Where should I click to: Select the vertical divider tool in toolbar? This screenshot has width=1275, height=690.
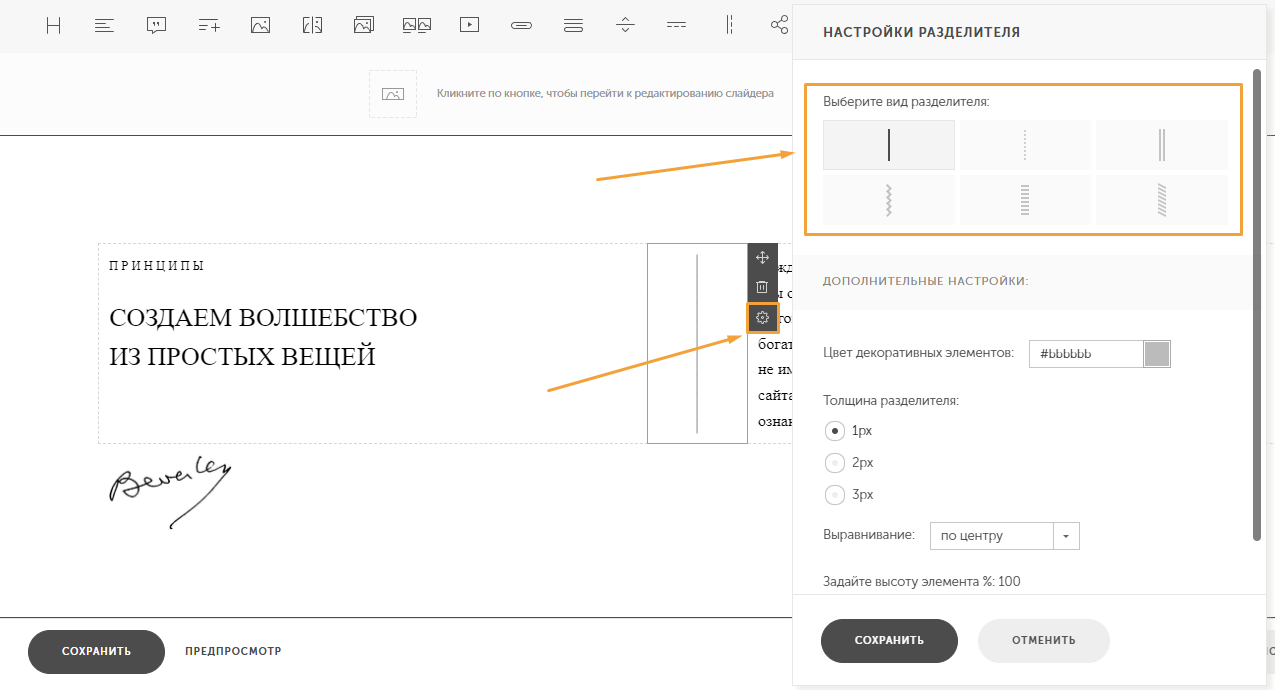click(x=730, y=26)
